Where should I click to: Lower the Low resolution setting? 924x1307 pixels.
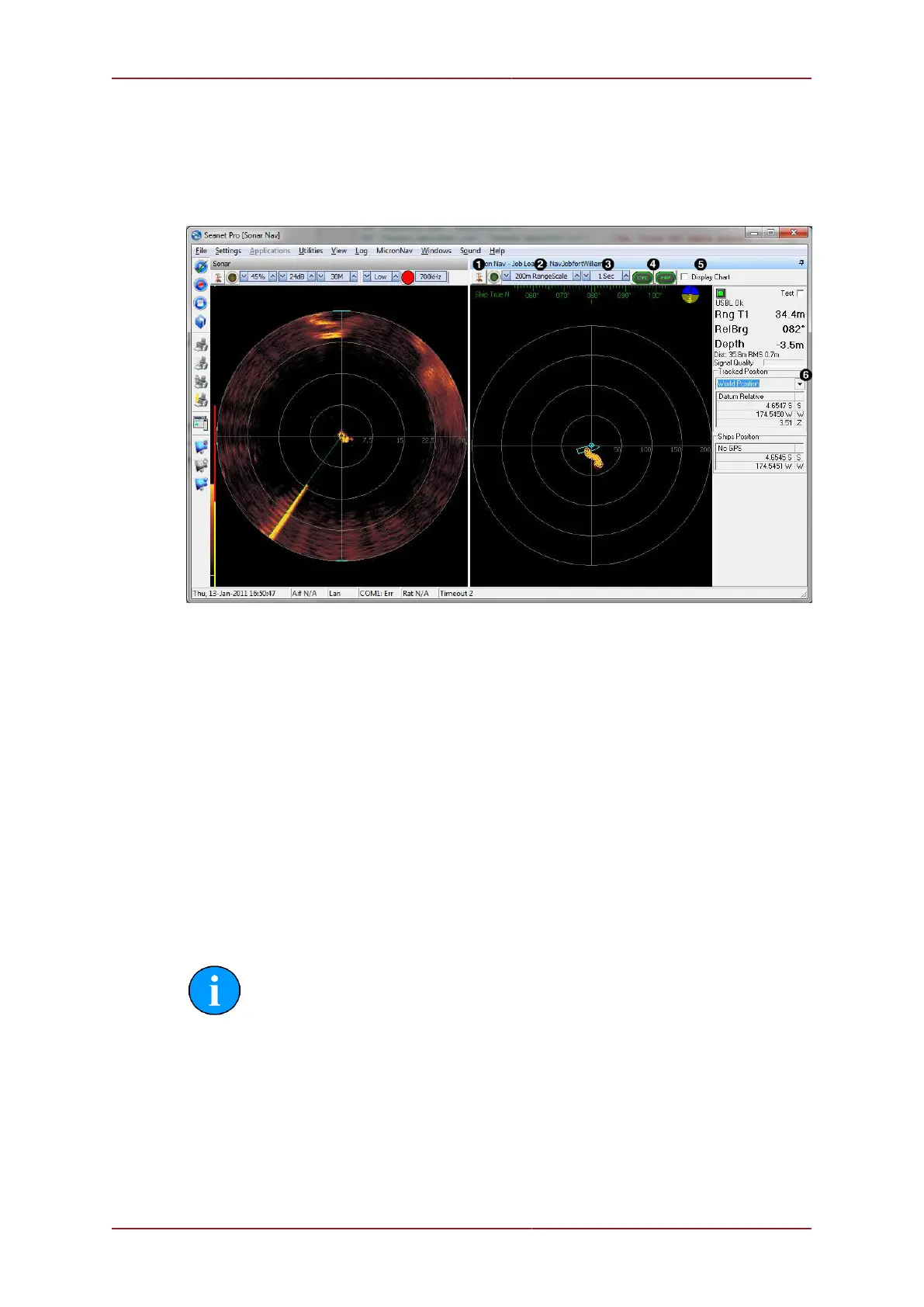tap(367, 277)
